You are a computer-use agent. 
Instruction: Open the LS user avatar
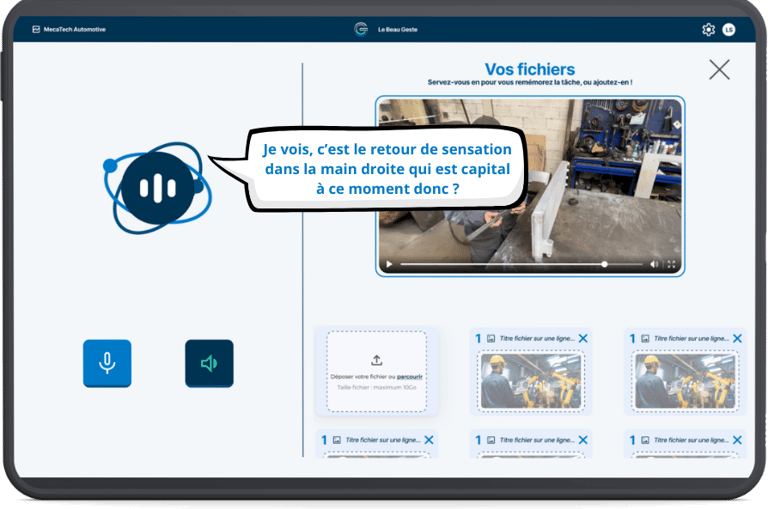point(729,29)
